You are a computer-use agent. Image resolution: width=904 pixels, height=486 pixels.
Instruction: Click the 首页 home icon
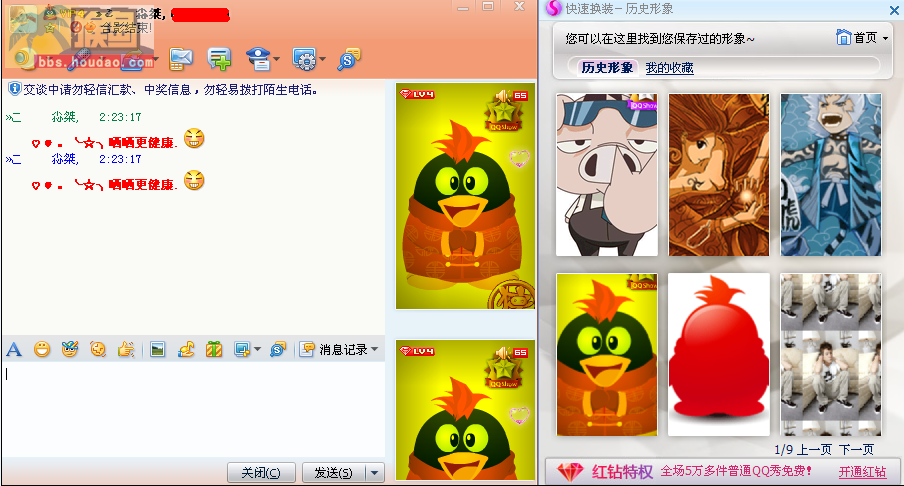click(843, 38)
